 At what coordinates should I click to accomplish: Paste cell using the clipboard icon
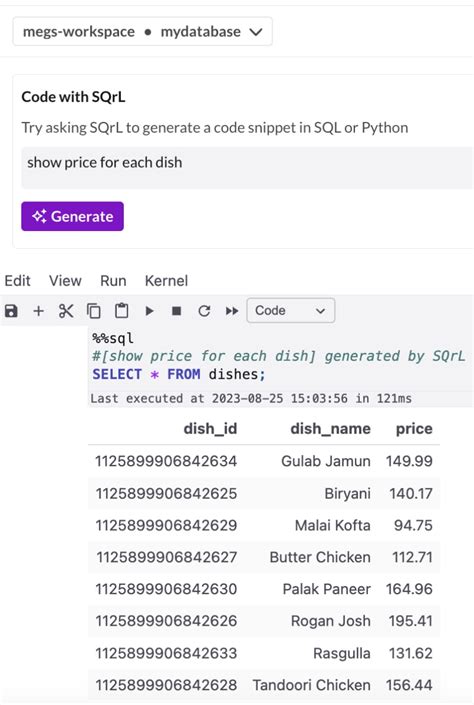tap(121, 311)
